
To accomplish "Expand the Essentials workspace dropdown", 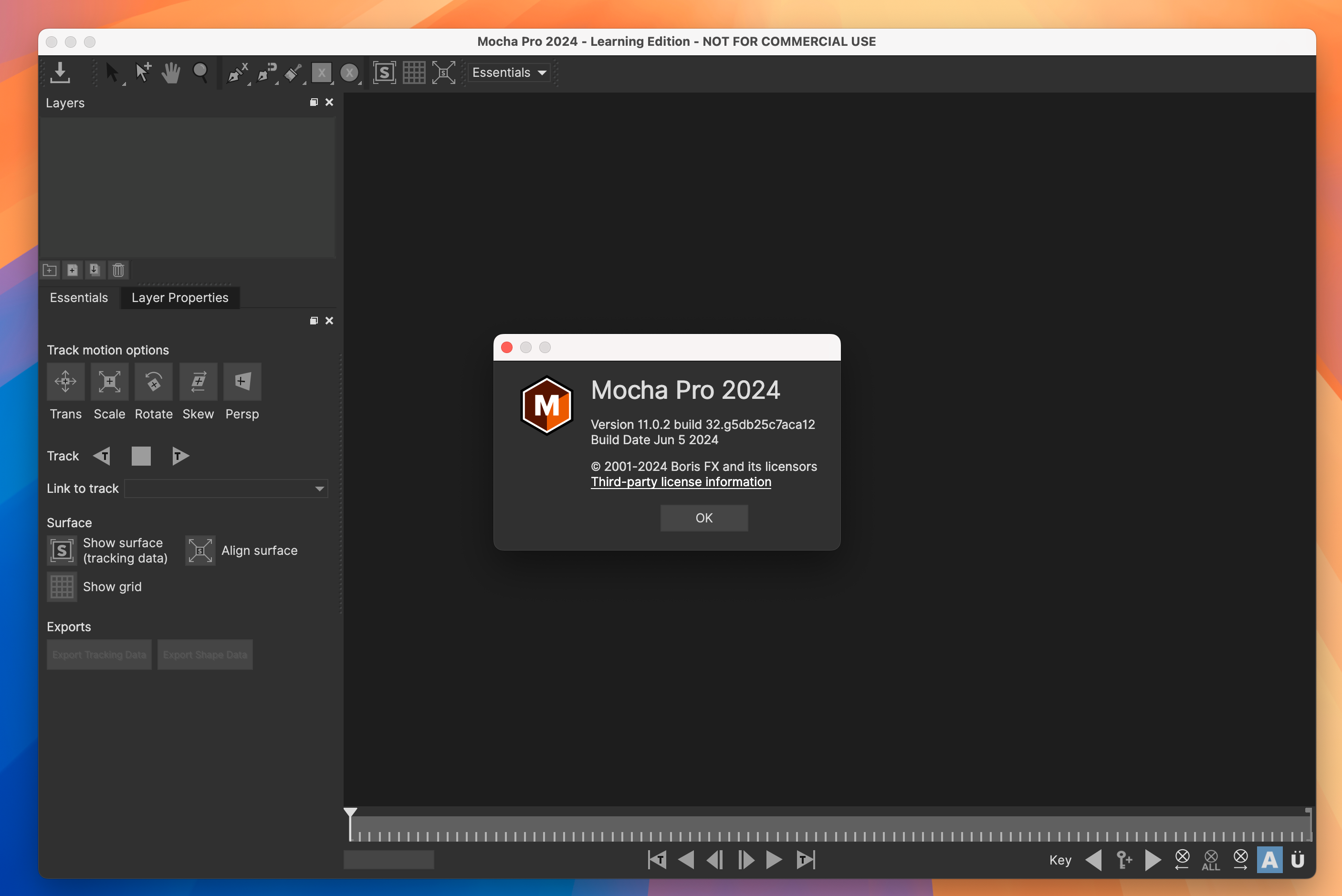I will point(509,71).
